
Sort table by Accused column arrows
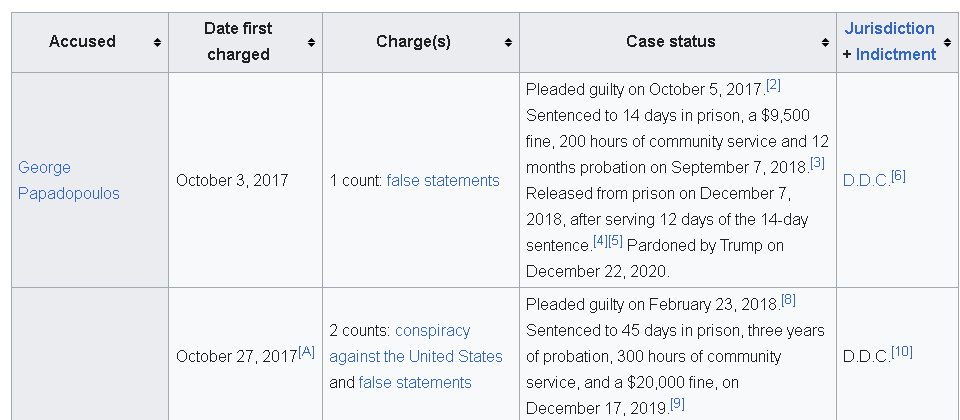tap(157, 42)
